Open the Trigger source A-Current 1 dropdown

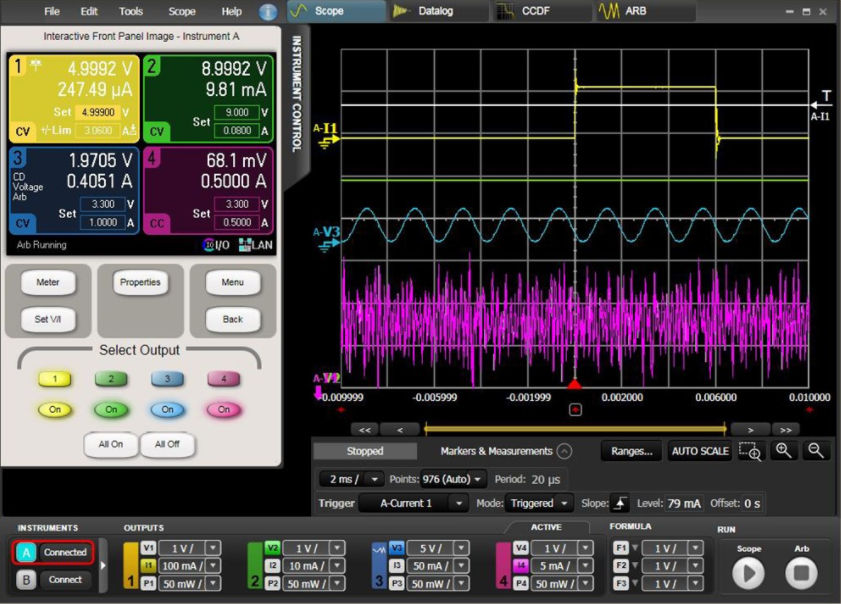pos(413,503)
